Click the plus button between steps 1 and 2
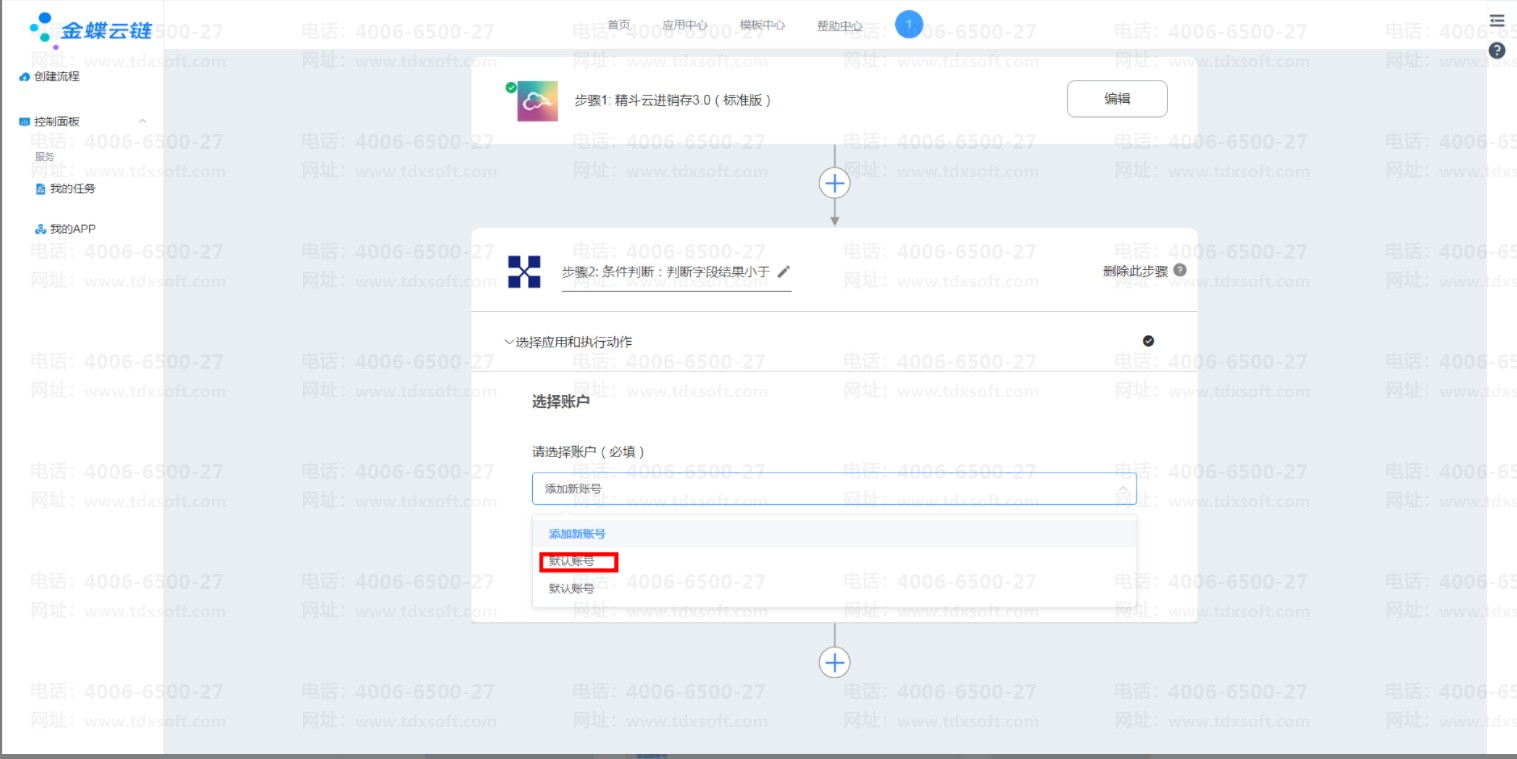The width and height of the screenshot is (1517, 759). (x=834, y=183)
